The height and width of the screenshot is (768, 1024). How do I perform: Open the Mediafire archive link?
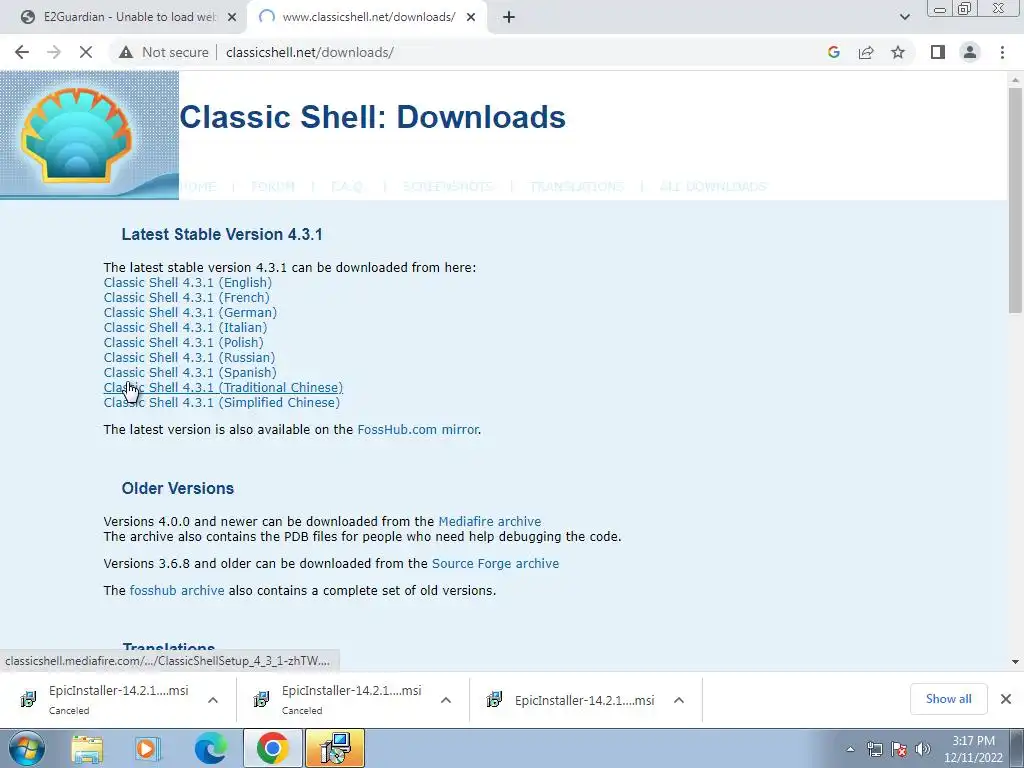[490, 522]
